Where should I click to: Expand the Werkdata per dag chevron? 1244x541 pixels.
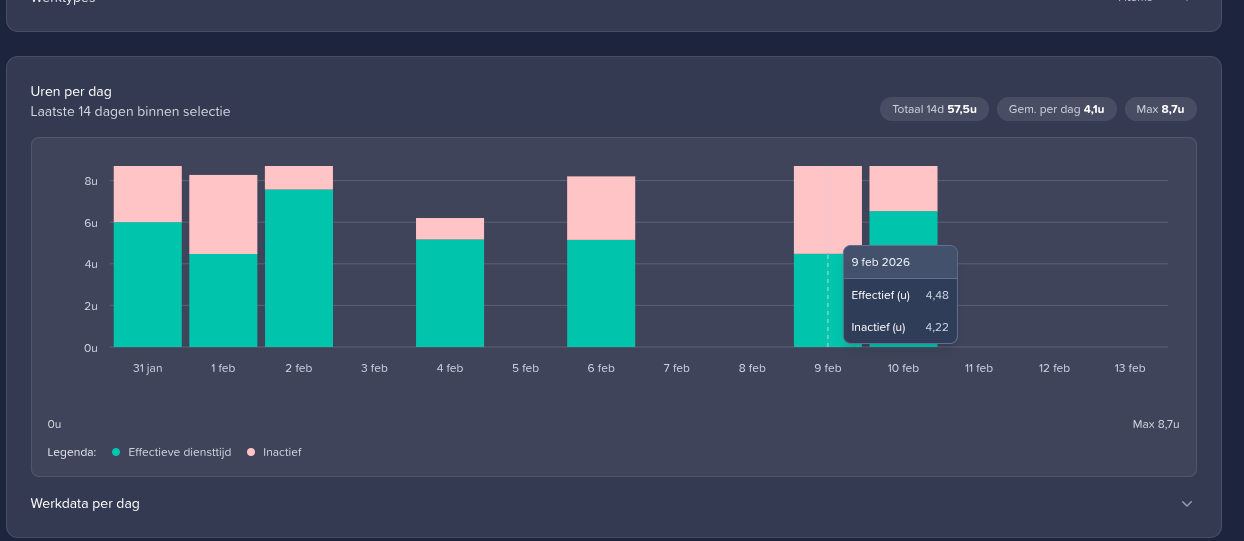click(x=1187, y=504)
